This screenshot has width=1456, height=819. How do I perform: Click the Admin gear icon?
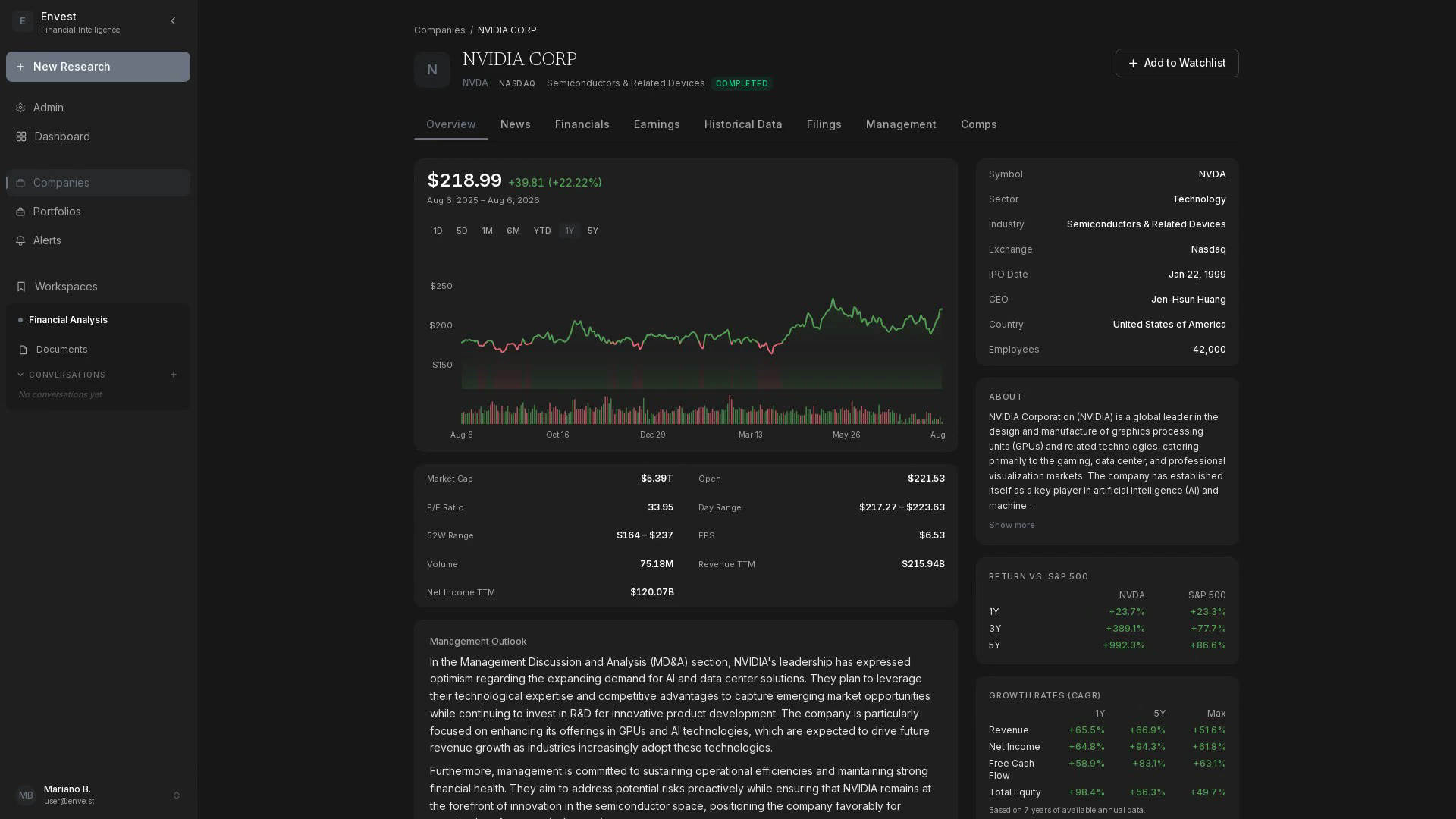[20, 108]
